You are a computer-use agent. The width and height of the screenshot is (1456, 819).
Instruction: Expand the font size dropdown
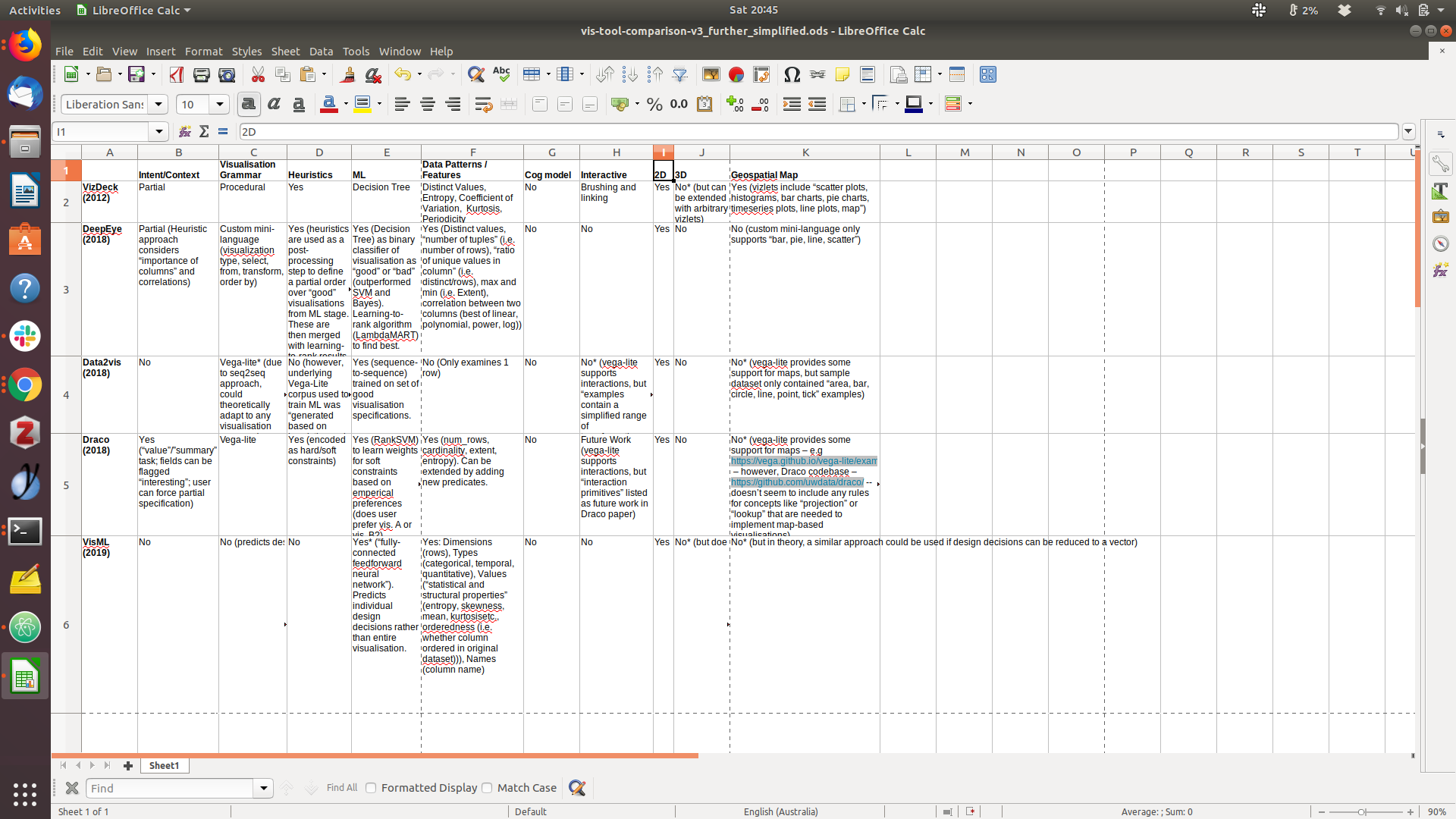pyautogui.click(x=220, y=105)
